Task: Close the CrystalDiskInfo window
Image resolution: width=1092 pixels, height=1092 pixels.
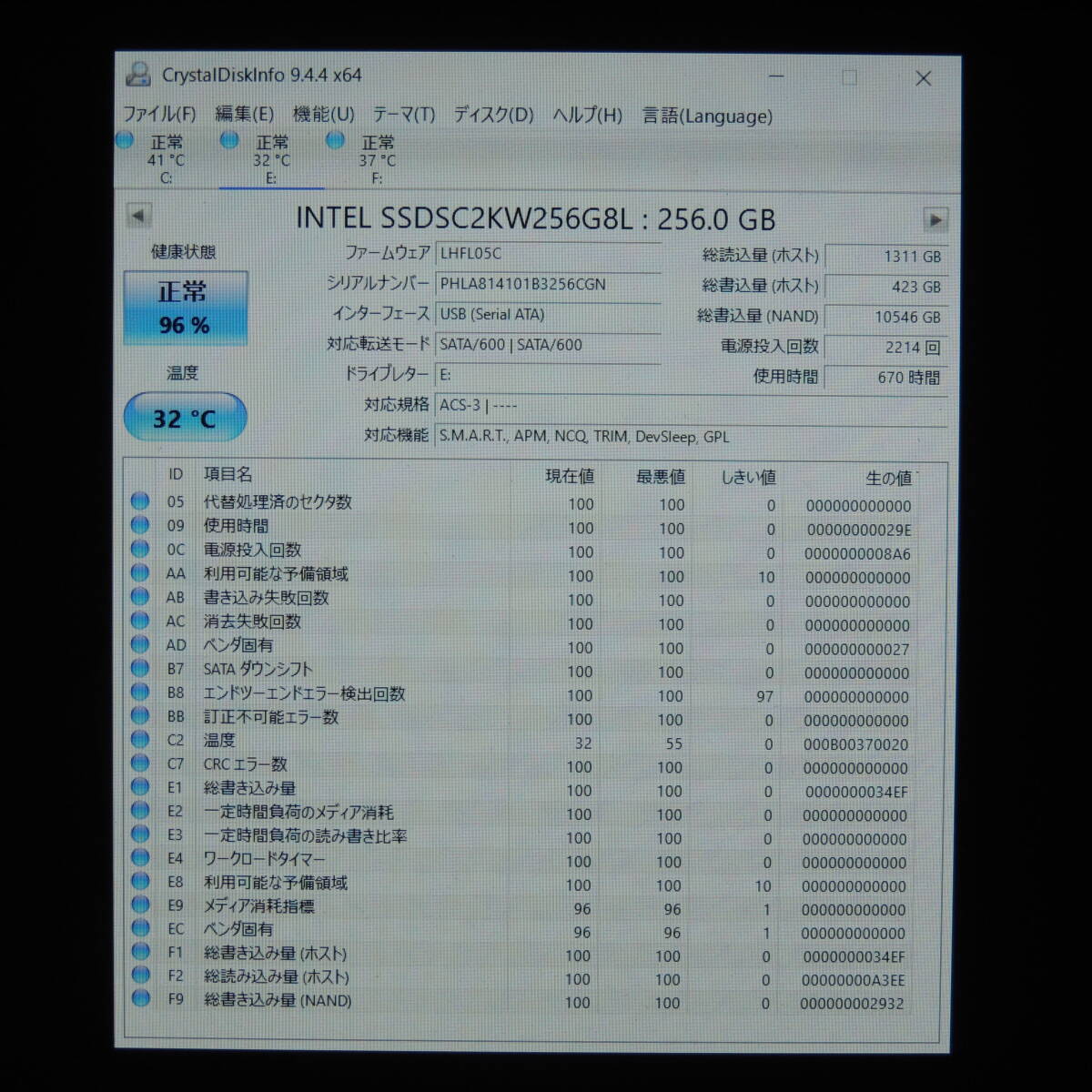Action: point(923,78)
